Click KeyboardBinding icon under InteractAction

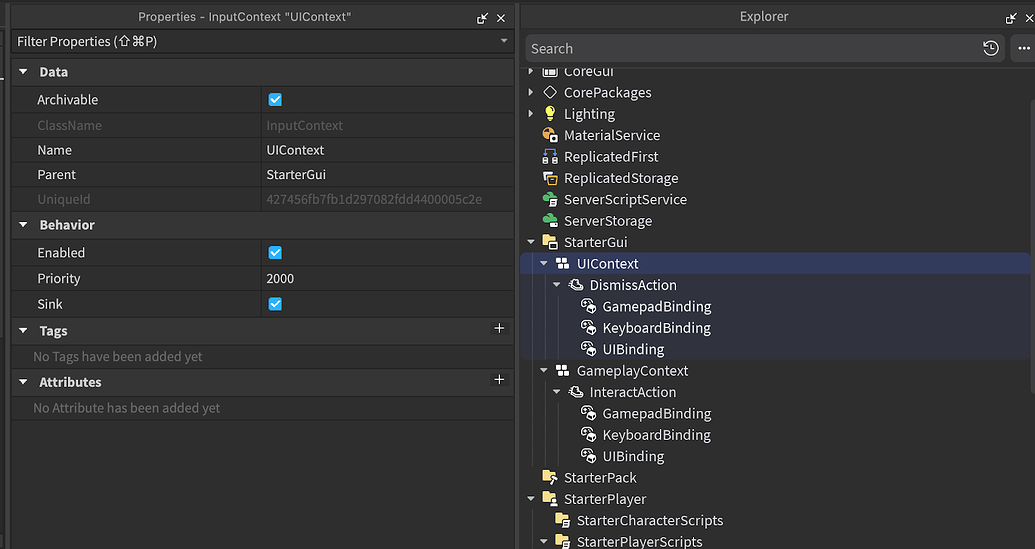(588, 435)
